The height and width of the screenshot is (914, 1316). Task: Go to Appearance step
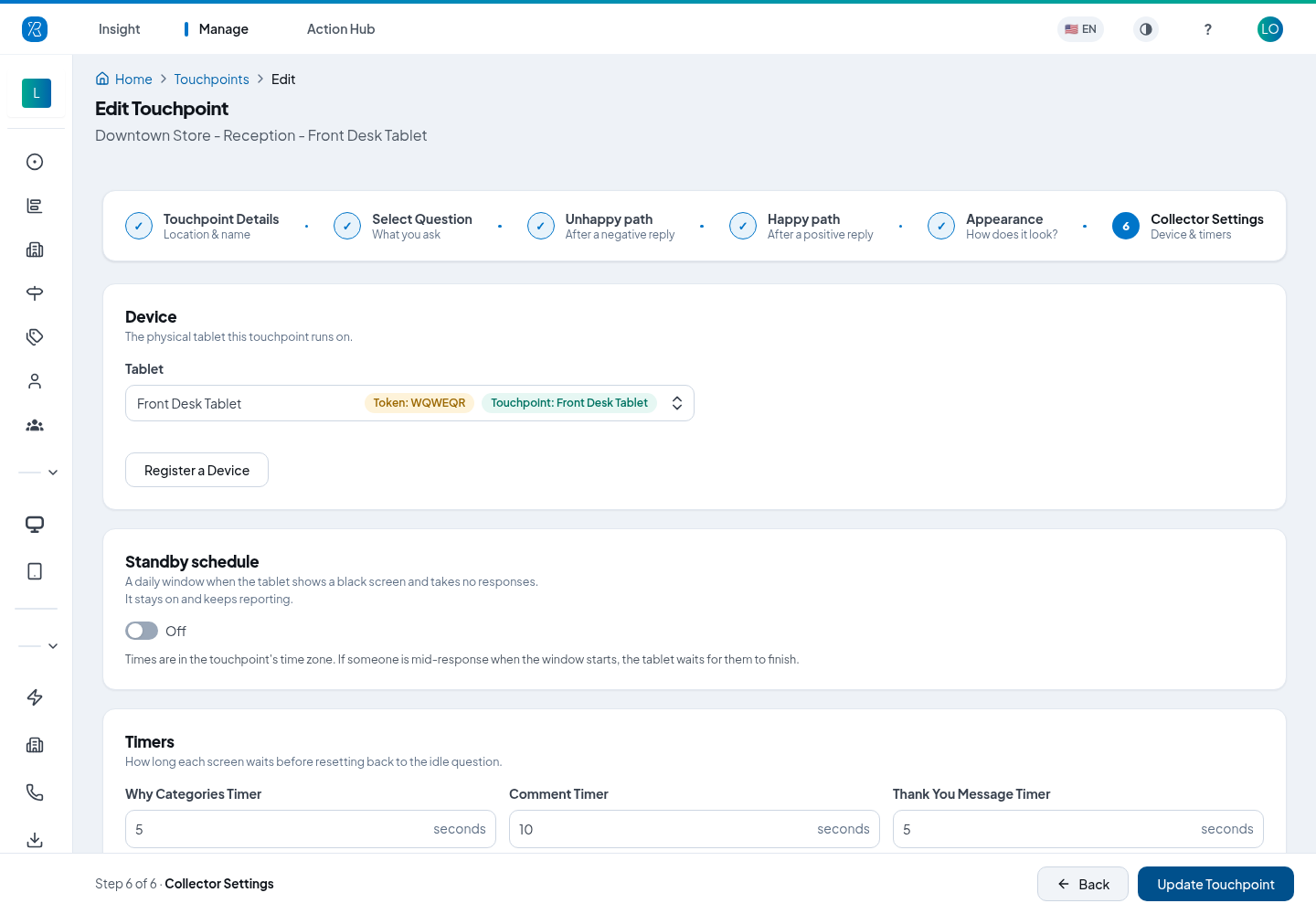(x=992, y=226)
